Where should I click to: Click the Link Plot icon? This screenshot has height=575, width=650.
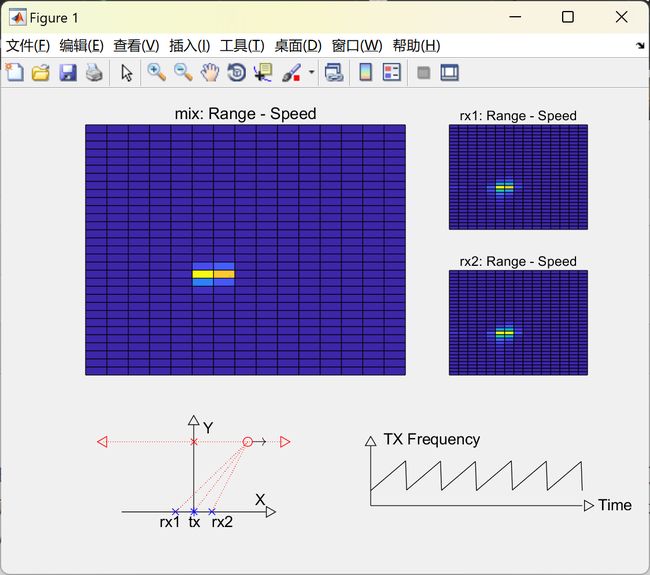334,73
